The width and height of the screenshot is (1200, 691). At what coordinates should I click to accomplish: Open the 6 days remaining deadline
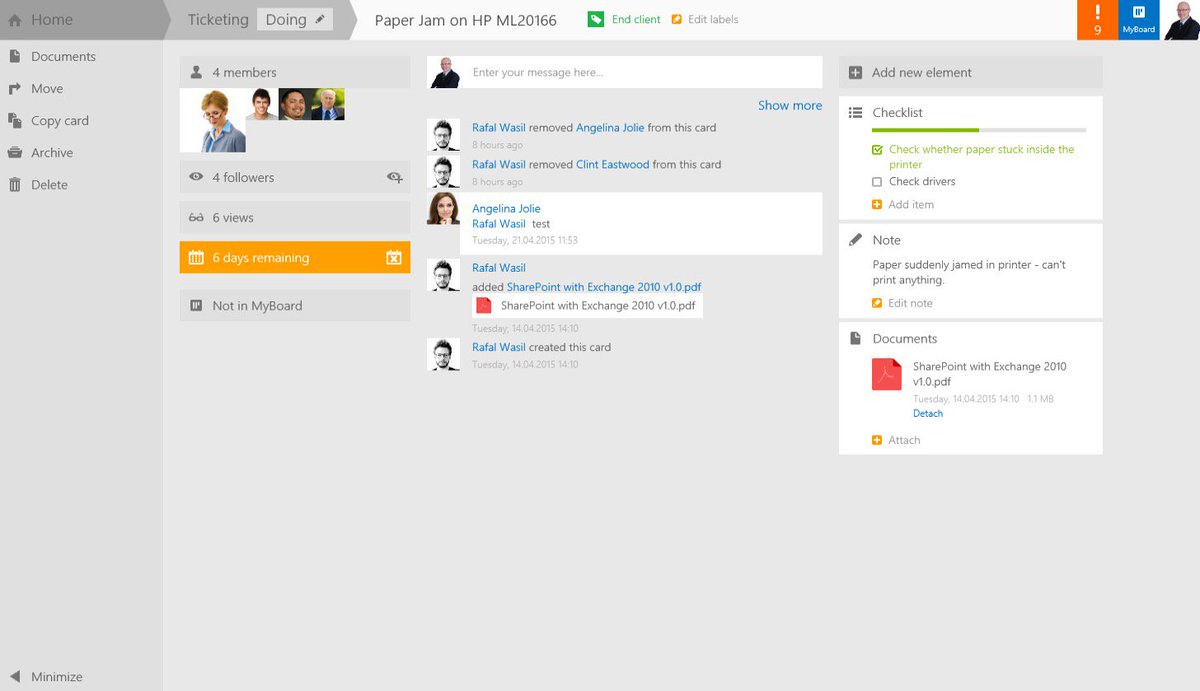coord(295,257)
